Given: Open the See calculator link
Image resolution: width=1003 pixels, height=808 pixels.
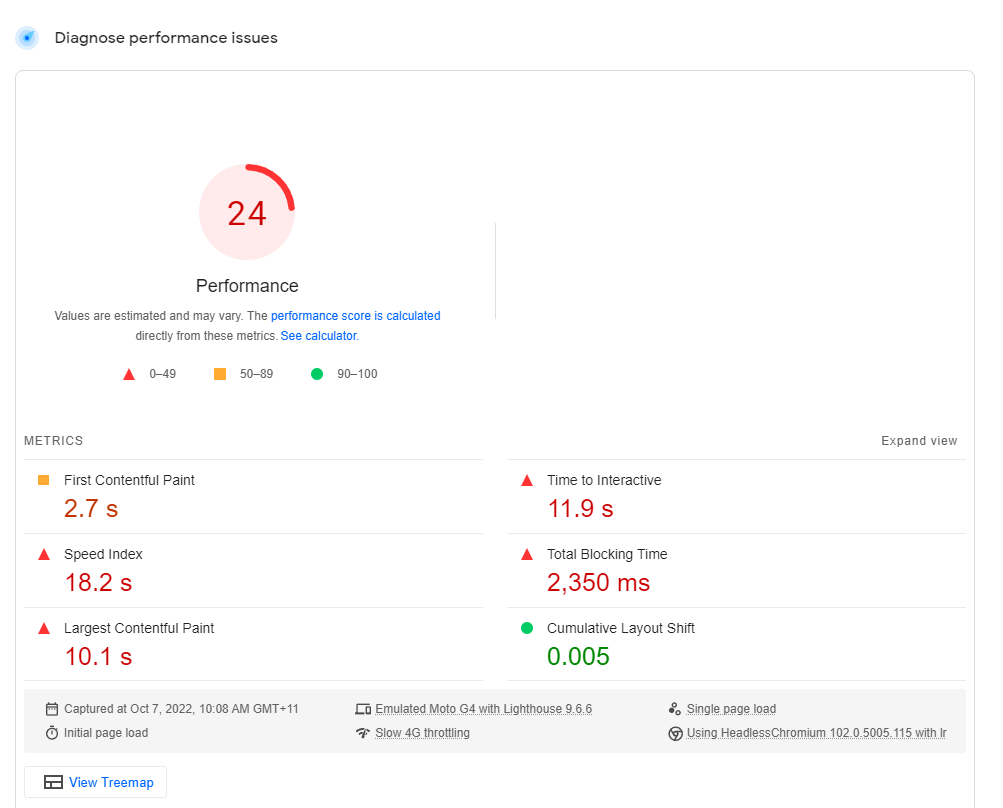Looking at the screenshot, I should click(319, 336).
